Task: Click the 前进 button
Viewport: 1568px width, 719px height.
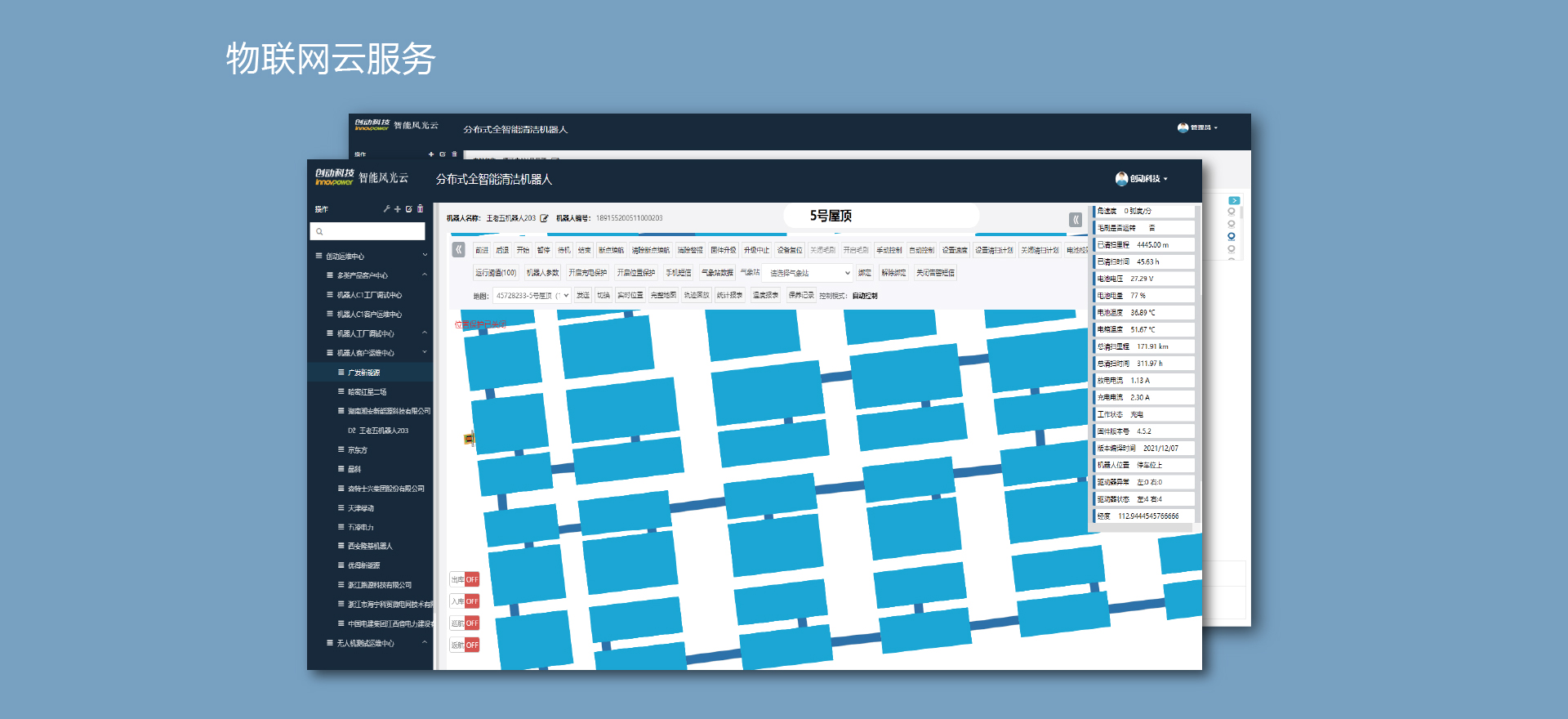Action: pyautogui.click(x=482, y=250)
